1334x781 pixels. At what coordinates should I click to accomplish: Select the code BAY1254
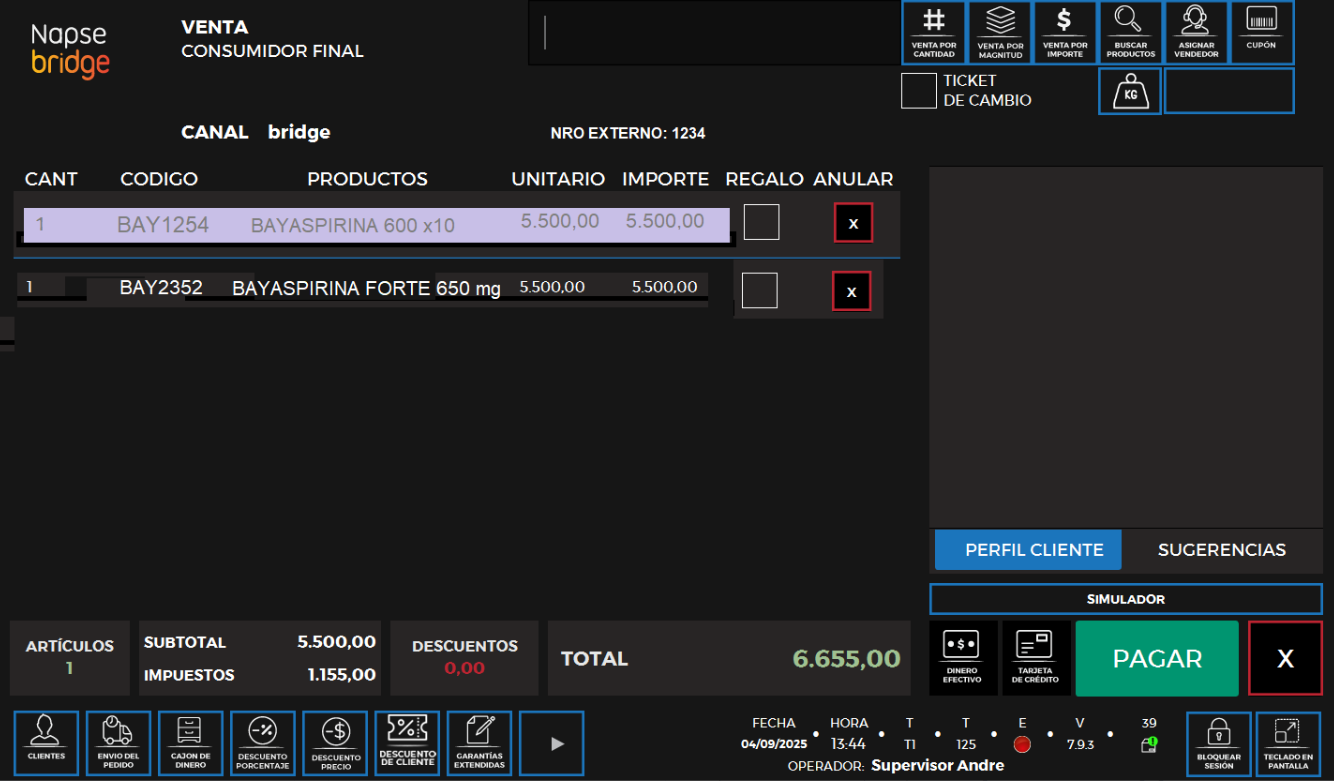point(163,225)
